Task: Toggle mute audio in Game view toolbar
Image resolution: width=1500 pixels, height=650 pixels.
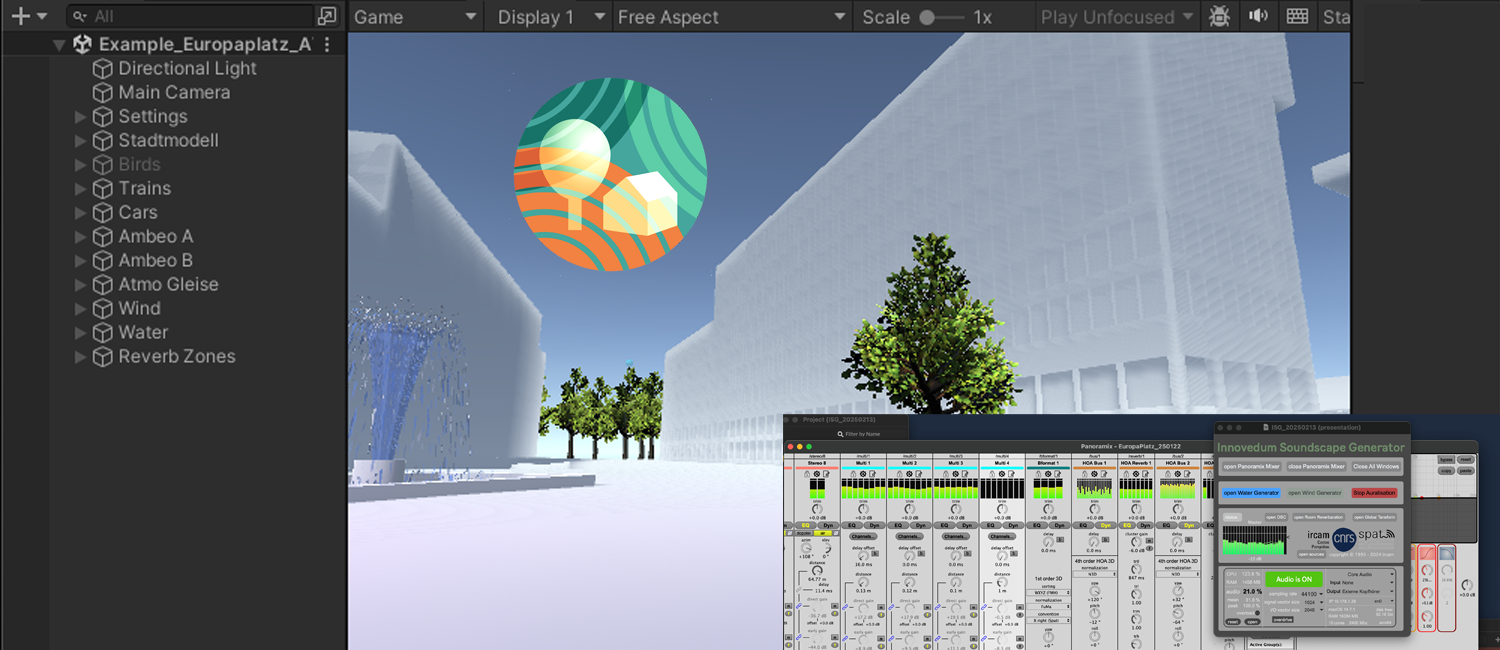Action: (1258, 17)
